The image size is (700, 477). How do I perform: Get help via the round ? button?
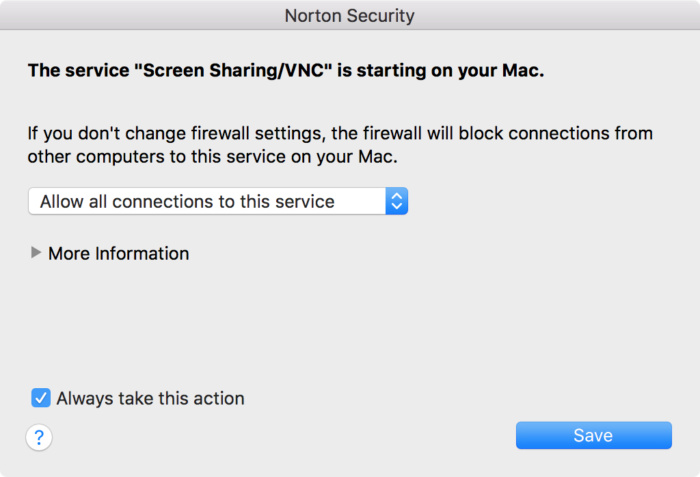click(39, 437)
